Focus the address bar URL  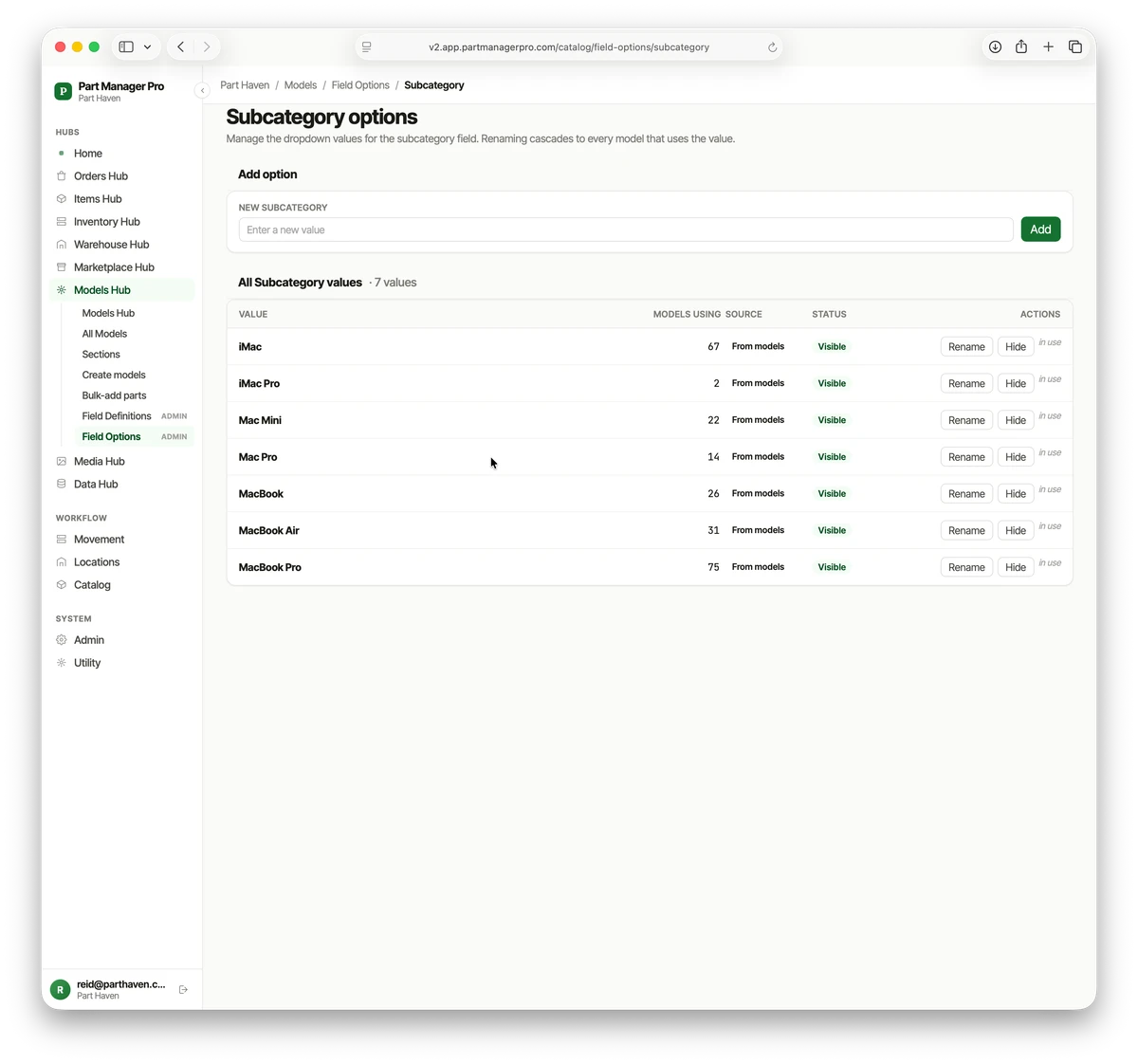[x=568, y=47]
